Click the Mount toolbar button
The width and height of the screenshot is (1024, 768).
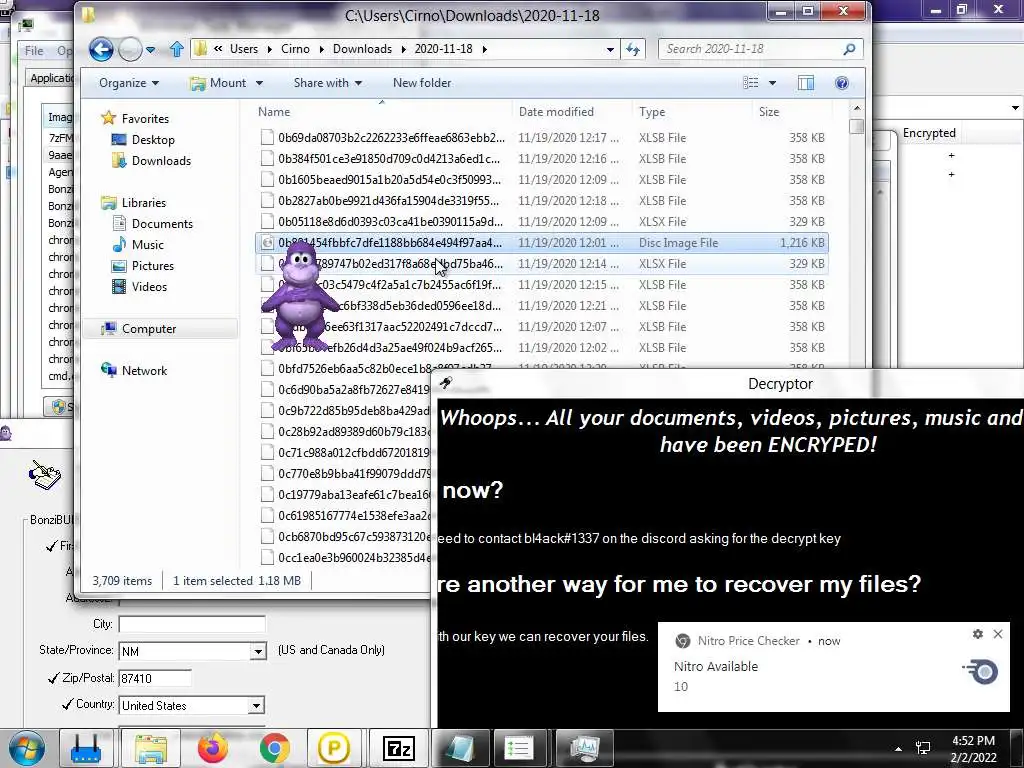[x=219, y=83]
